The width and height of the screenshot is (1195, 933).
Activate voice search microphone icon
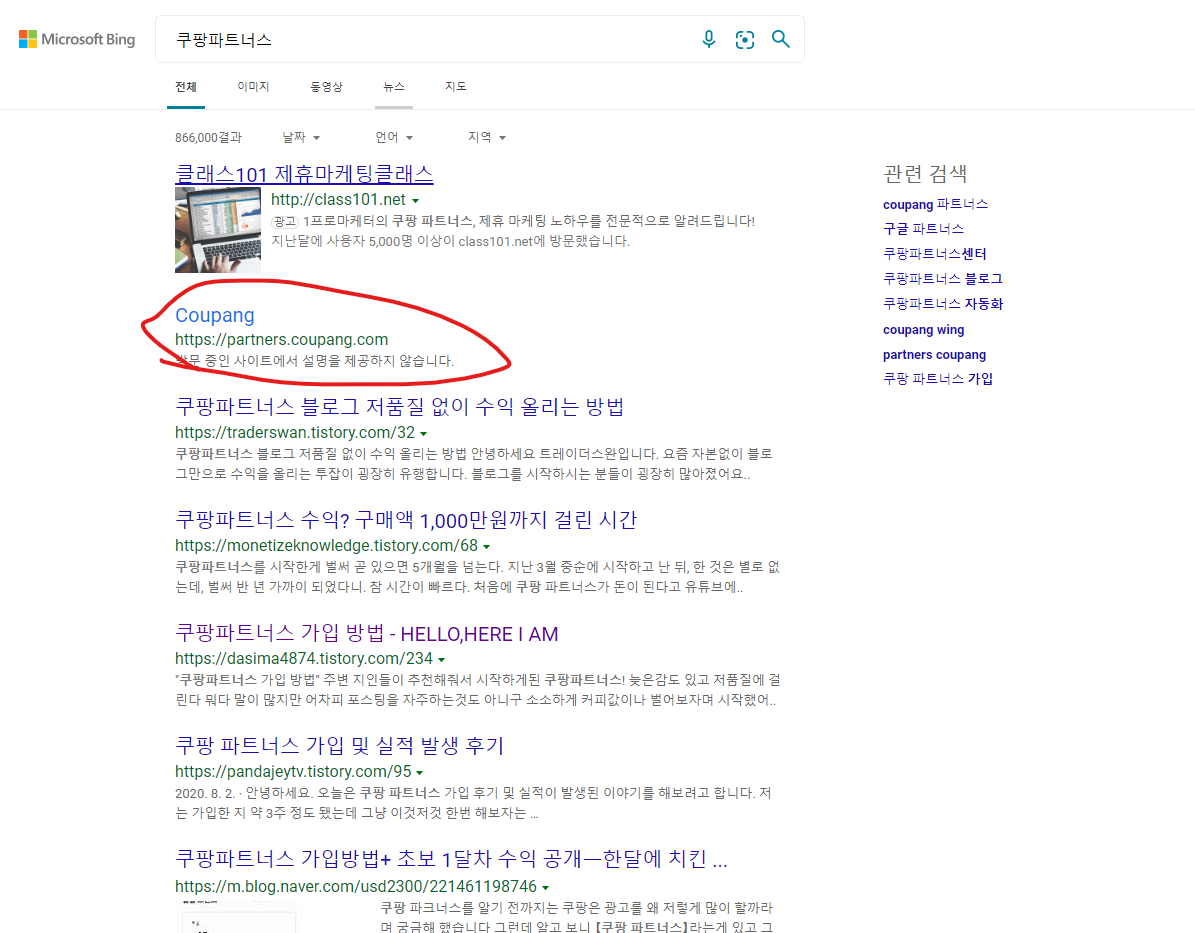point(709,39)
